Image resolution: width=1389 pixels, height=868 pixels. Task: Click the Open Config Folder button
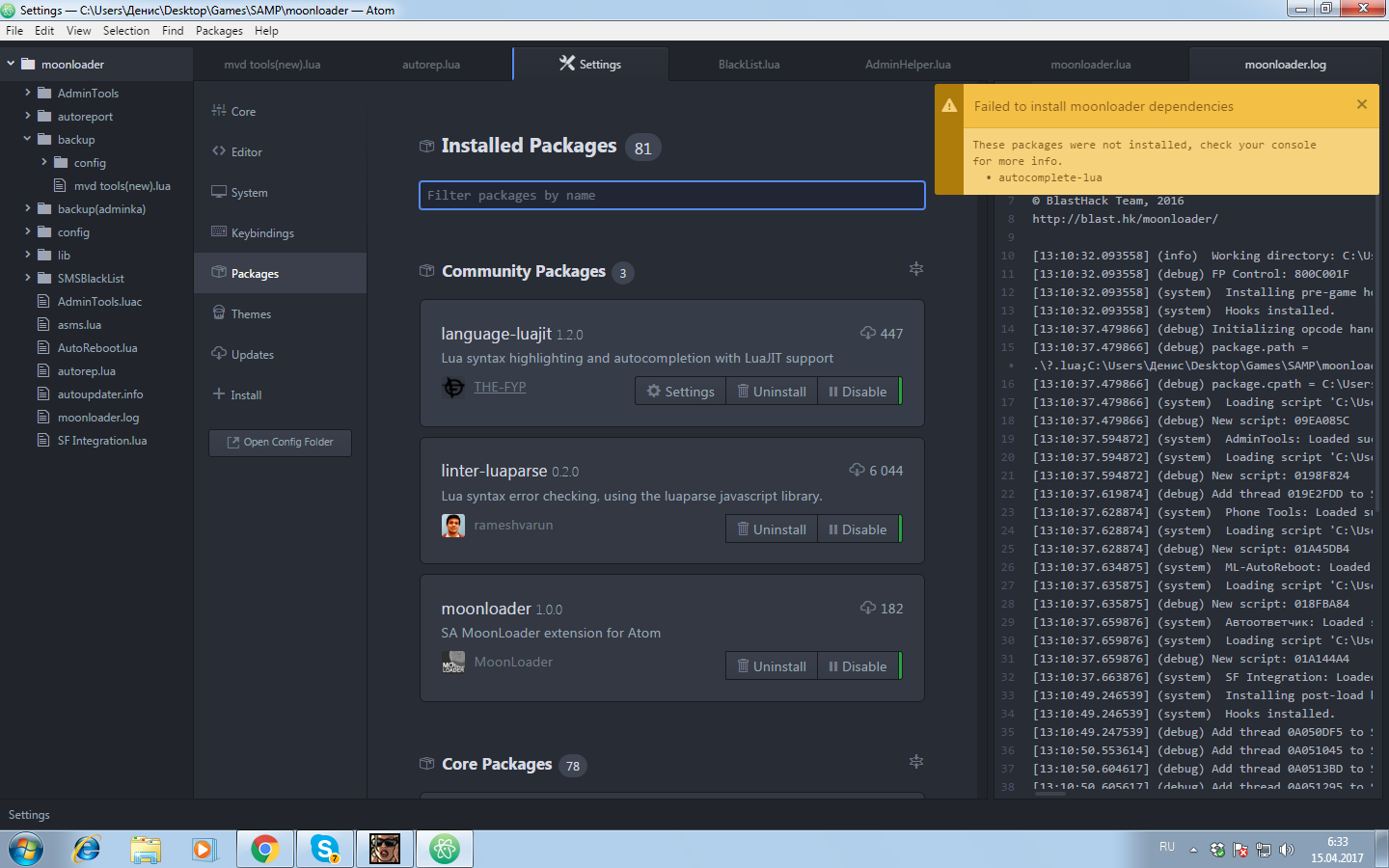tap(280, 443)
